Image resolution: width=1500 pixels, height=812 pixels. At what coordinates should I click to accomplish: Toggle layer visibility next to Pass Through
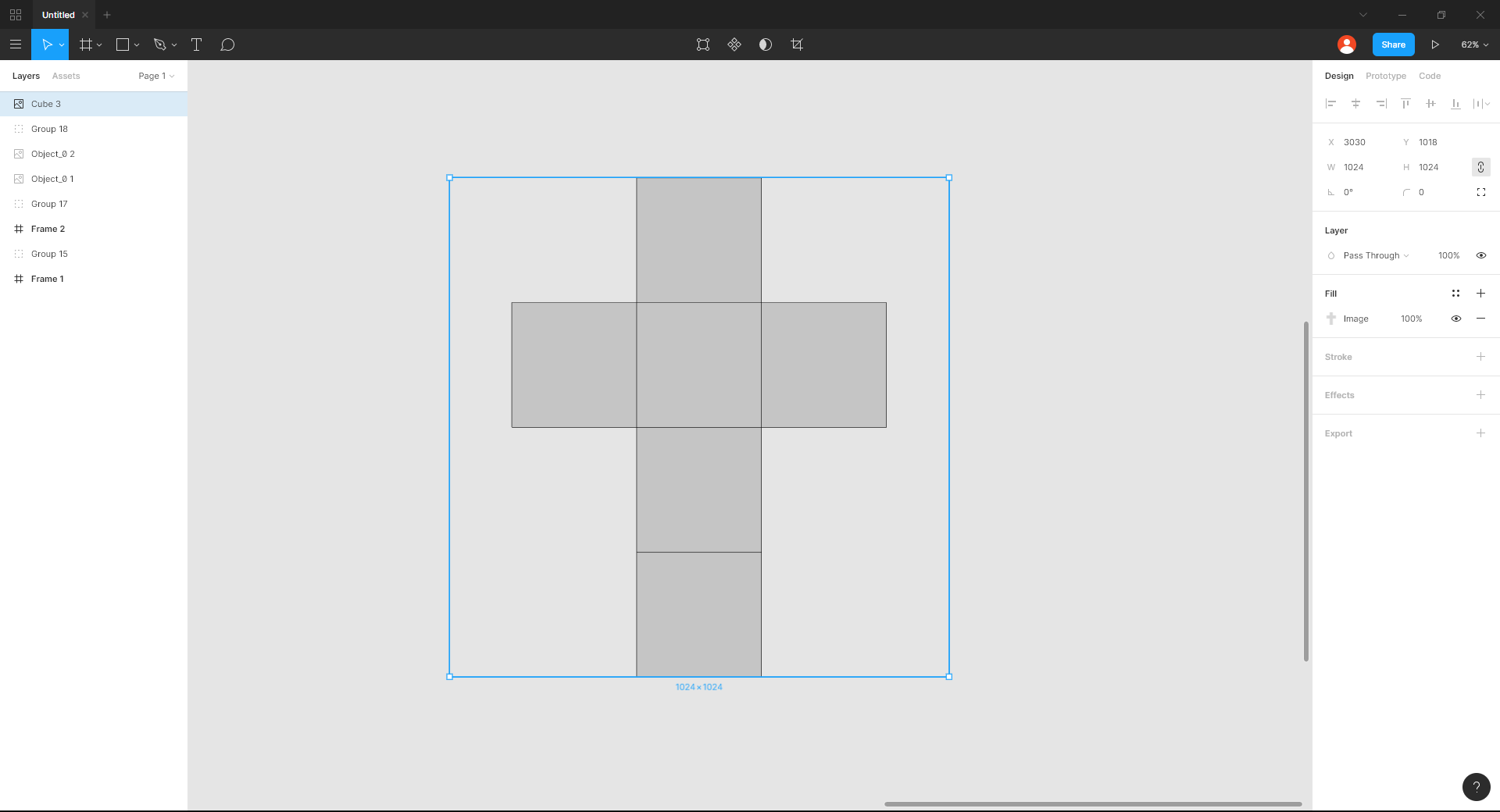click(x=1481, y=255)
